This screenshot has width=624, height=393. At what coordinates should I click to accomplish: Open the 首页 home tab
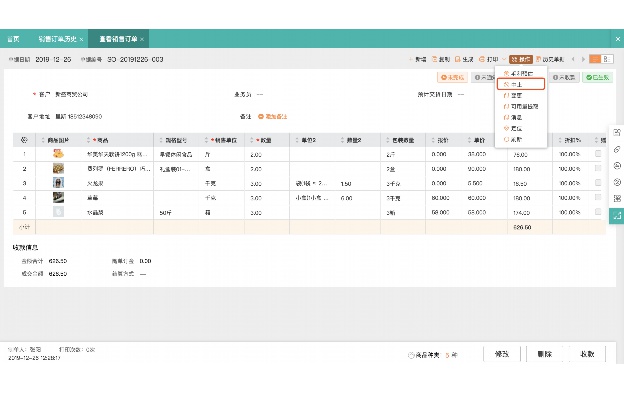coord(14,39)
